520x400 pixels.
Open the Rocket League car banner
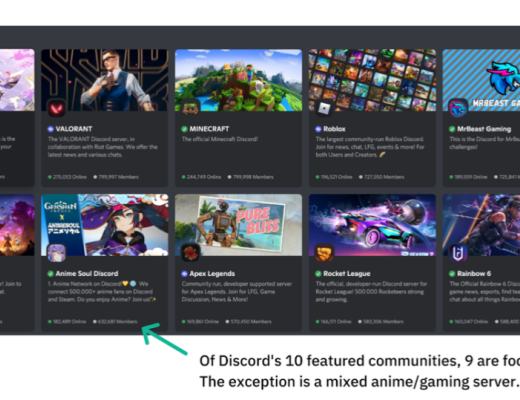pos(372,225)
